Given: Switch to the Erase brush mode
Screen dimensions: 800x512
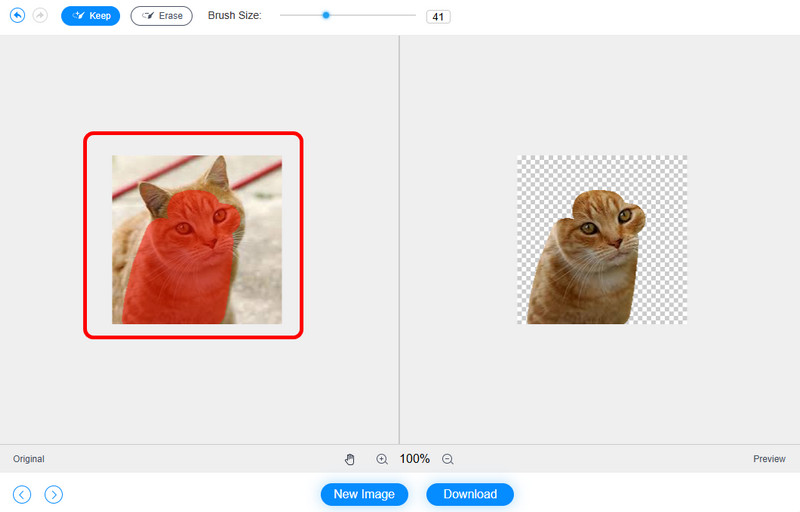Looking at the screenshot, I should coord(161,16).
